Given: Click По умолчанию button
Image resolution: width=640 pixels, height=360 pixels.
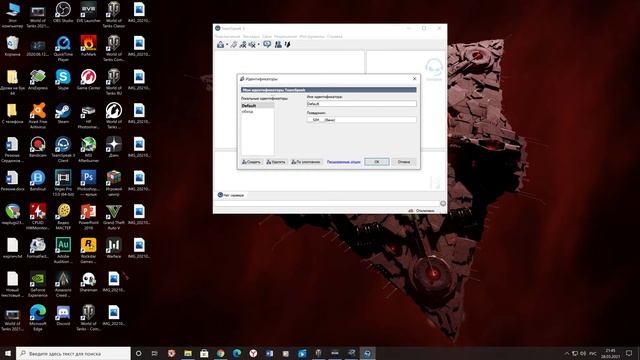Looking at the screenshot, I should coord(306,162).
